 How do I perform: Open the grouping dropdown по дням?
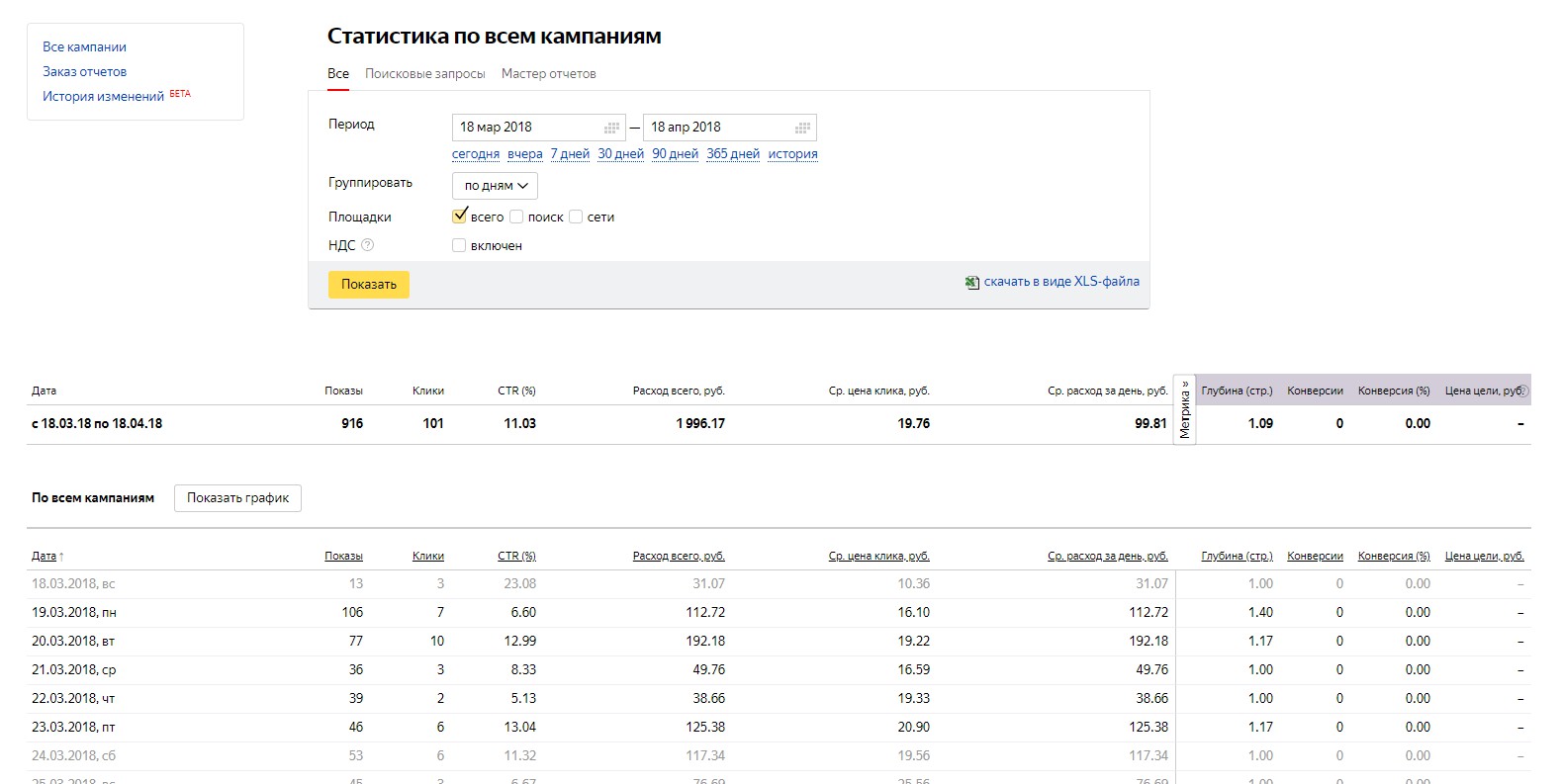point(496,186)
